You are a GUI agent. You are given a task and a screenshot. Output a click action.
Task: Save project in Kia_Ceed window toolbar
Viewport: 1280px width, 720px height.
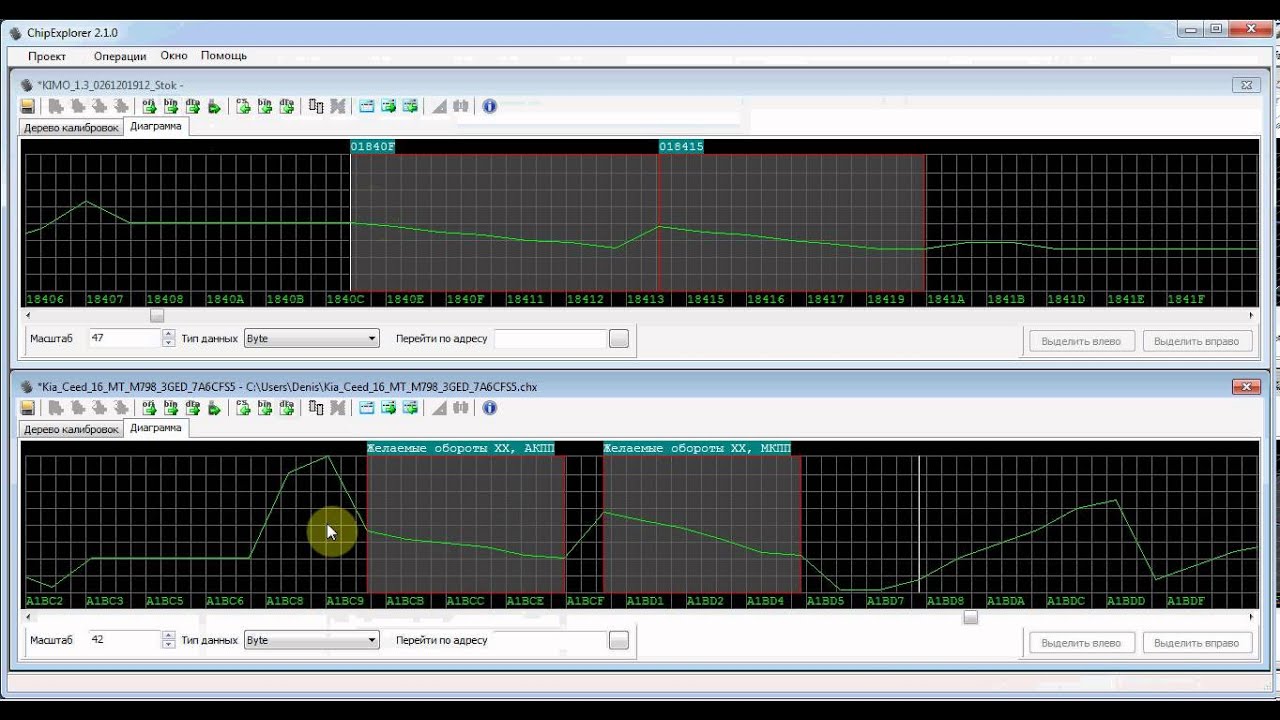pyautogui.click(x=28, y=408)
